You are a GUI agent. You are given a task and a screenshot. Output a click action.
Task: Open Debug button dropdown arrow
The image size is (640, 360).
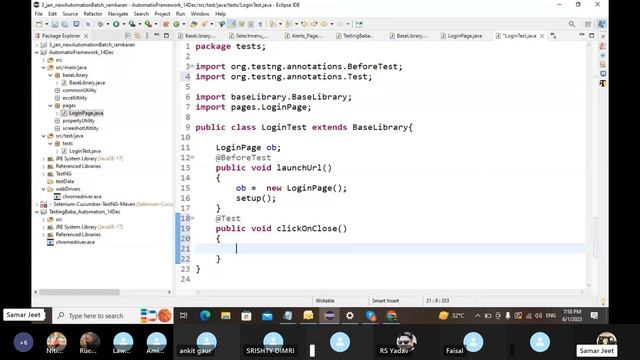pos(108,24)
